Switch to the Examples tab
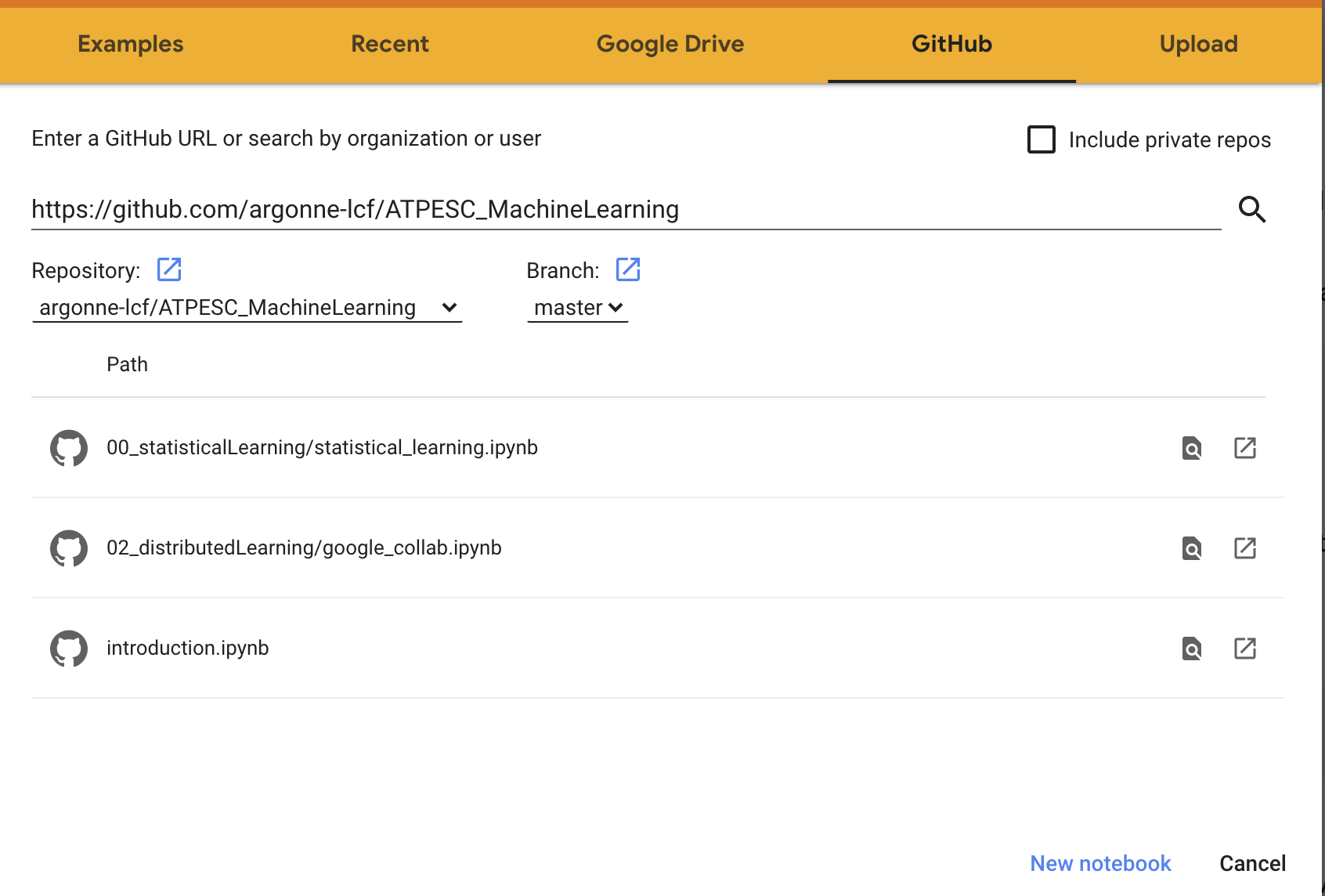The height and width of the screenshot is (896, 1325). [131, 44]
